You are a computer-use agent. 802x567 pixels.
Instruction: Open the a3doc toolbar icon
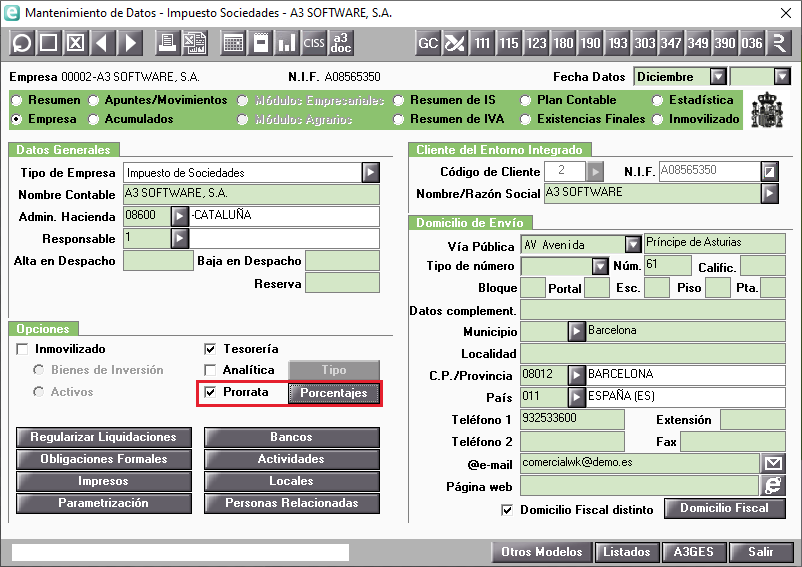tap(341, 43)
